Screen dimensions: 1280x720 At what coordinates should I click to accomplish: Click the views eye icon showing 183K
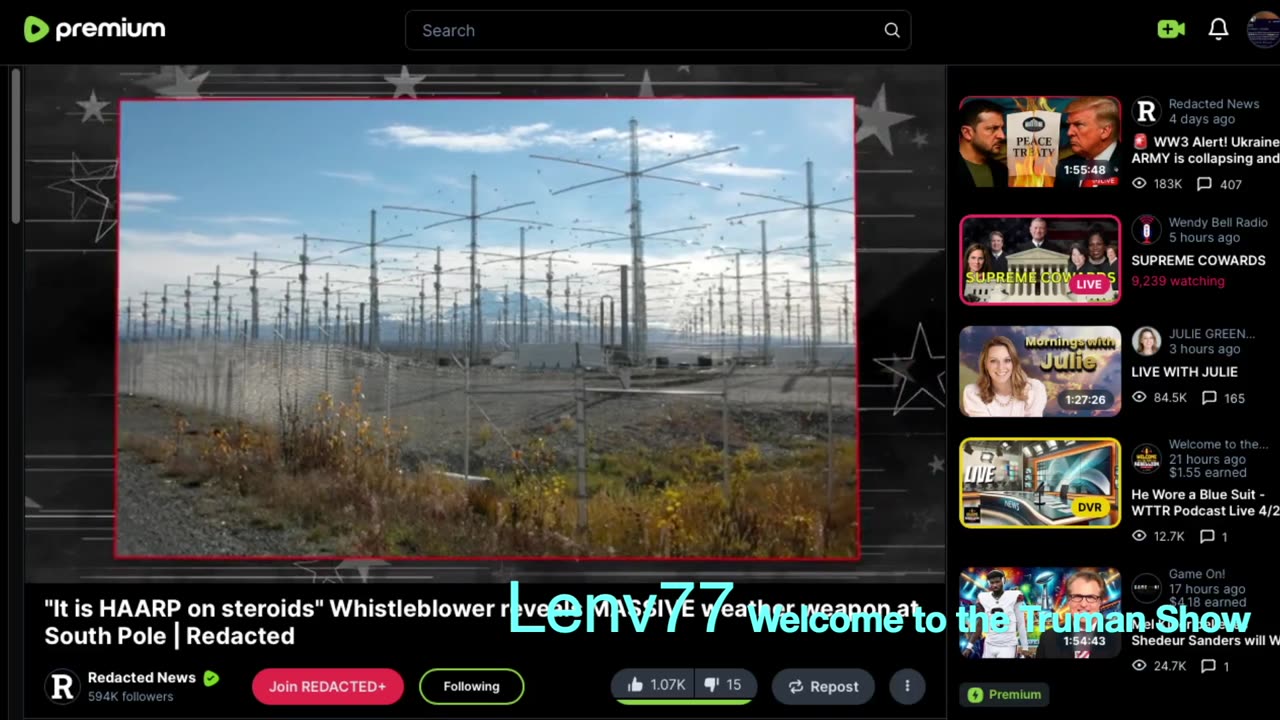point(1139,184)
